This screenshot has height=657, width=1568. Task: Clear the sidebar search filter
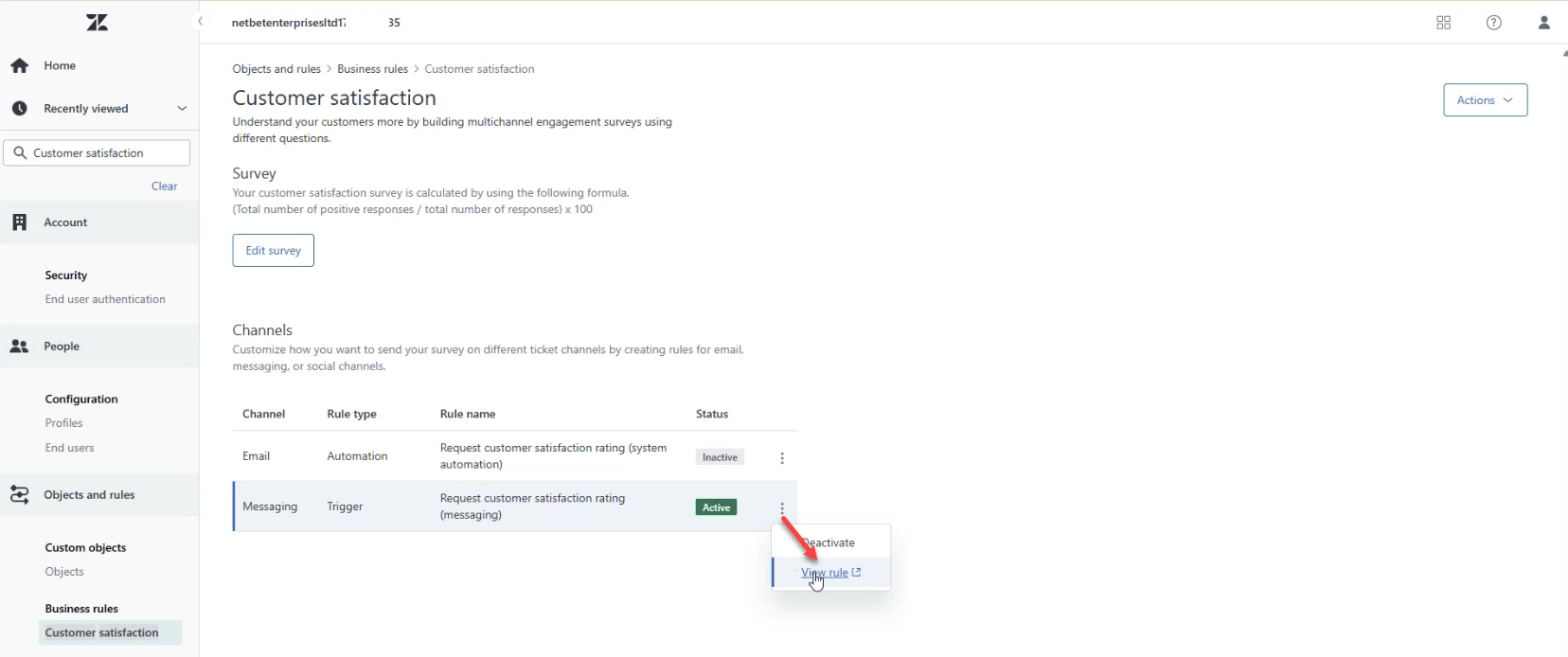point(164,186)
